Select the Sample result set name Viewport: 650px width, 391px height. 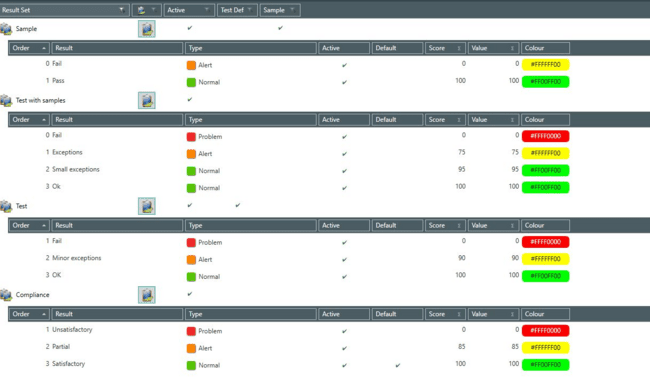point(26,29)
